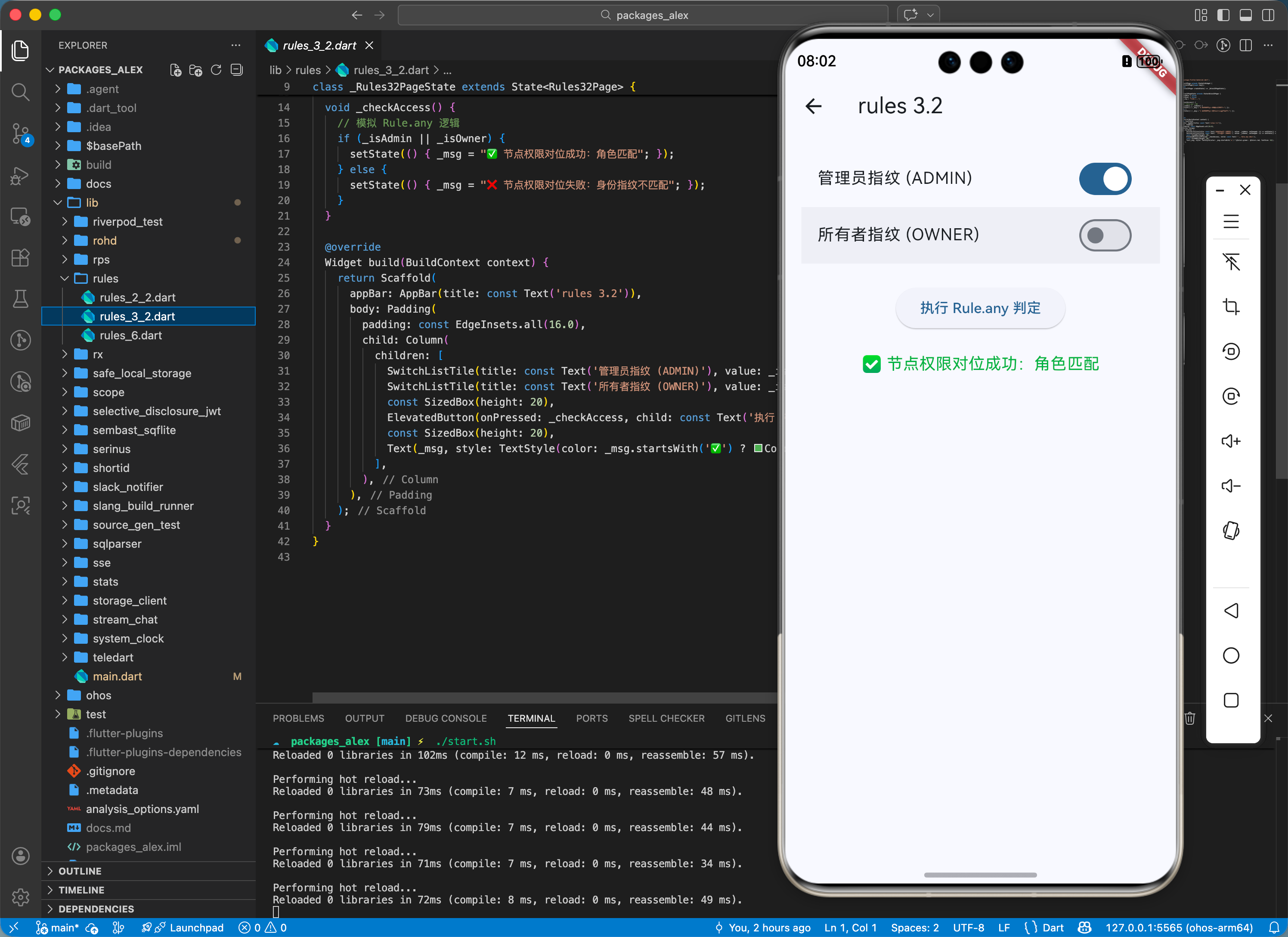
Task: Expand the OUTLINE section
Action: (80, 871)
